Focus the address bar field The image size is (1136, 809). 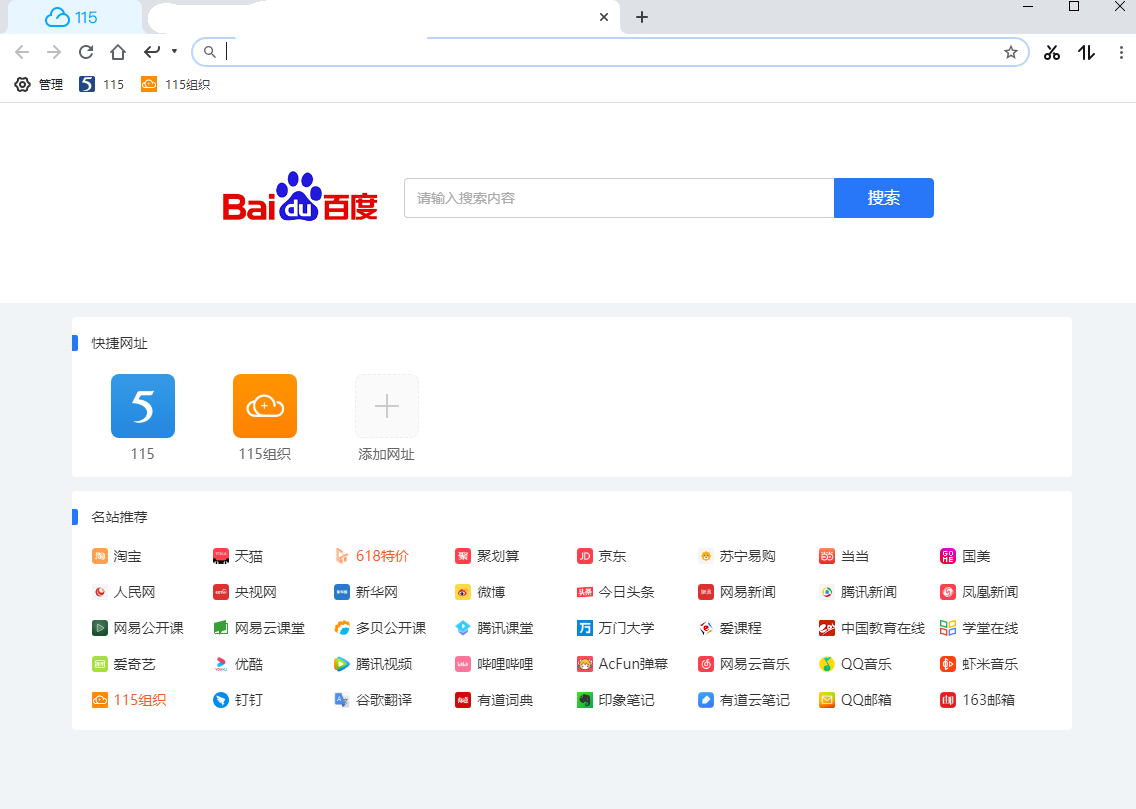(x=610, y=52)
